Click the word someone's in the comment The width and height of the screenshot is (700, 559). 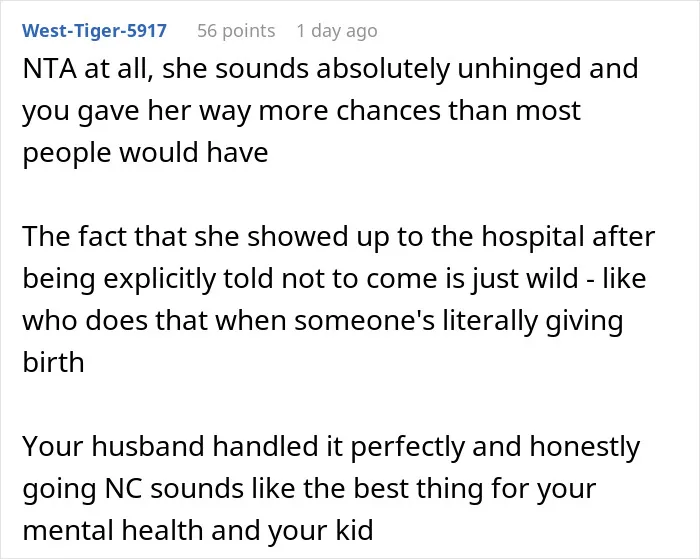click(x=364, y=321)
